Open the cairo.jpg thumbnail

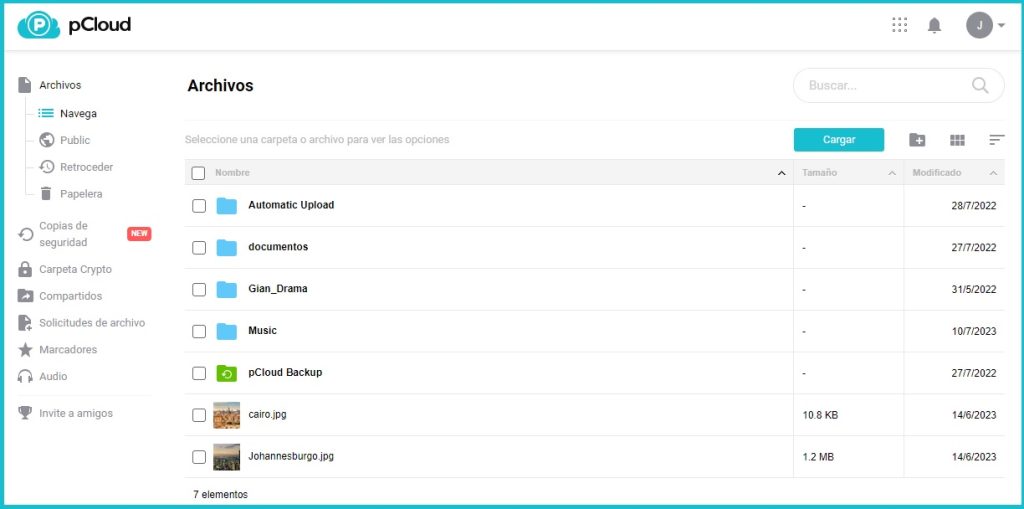(227, 415)
